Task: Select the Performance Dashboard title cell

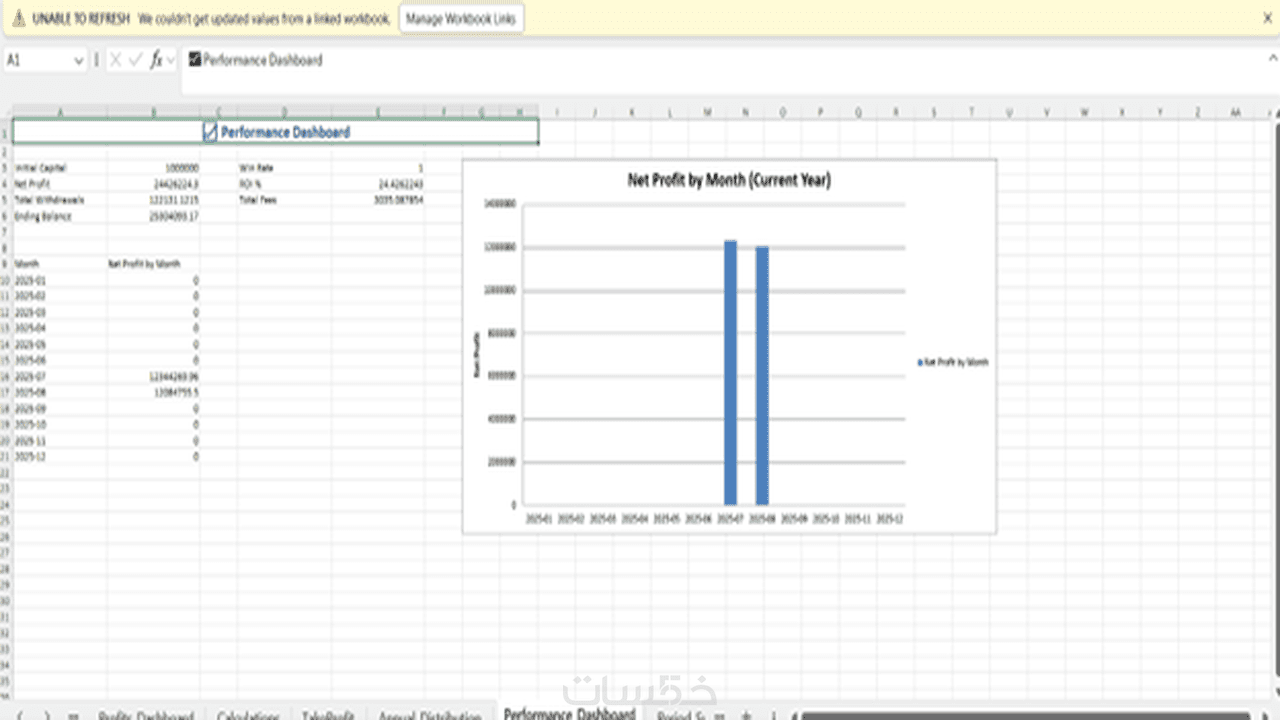Action: point(276,132)
